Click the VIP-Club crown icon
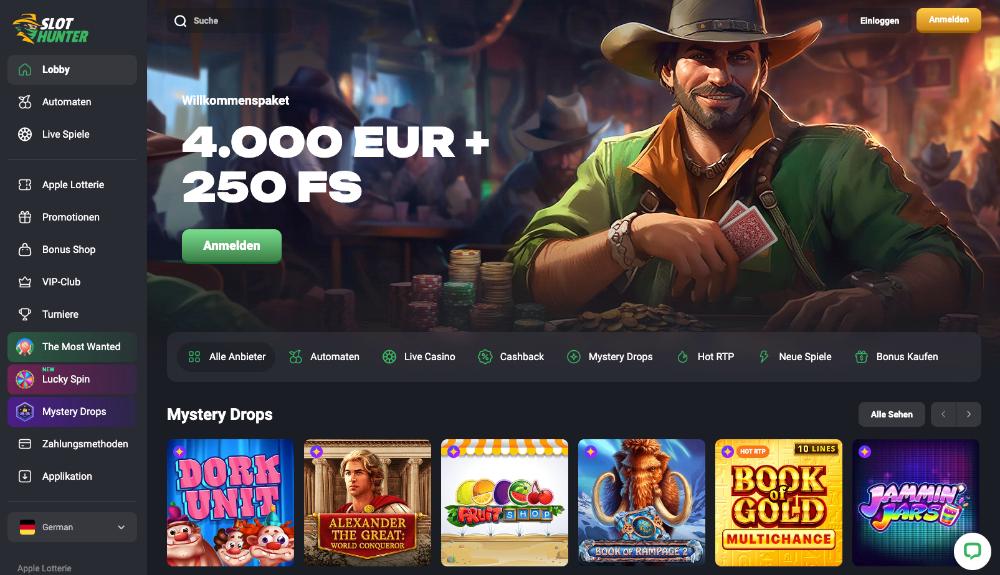Viewport: 1000px width, 575px height. pyautogui.click(x=25, y=282)
